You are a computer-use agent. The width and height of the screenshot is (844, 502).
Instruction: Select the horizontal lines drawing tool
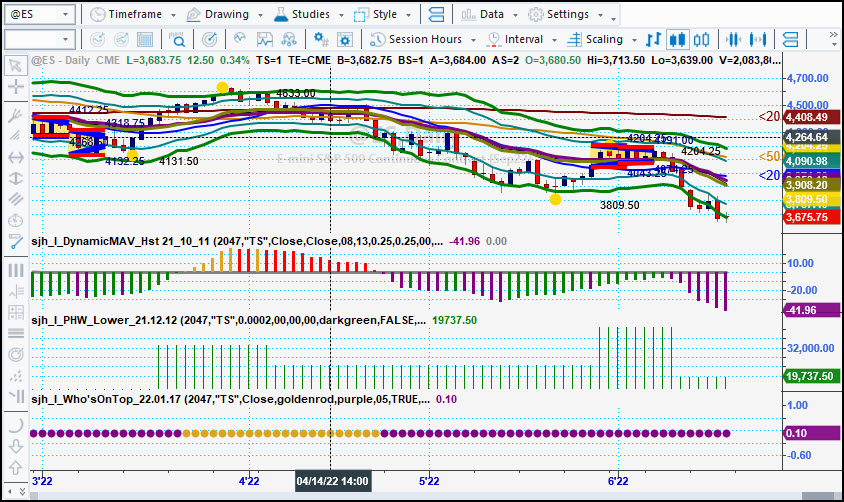click(x=16, y=333)
